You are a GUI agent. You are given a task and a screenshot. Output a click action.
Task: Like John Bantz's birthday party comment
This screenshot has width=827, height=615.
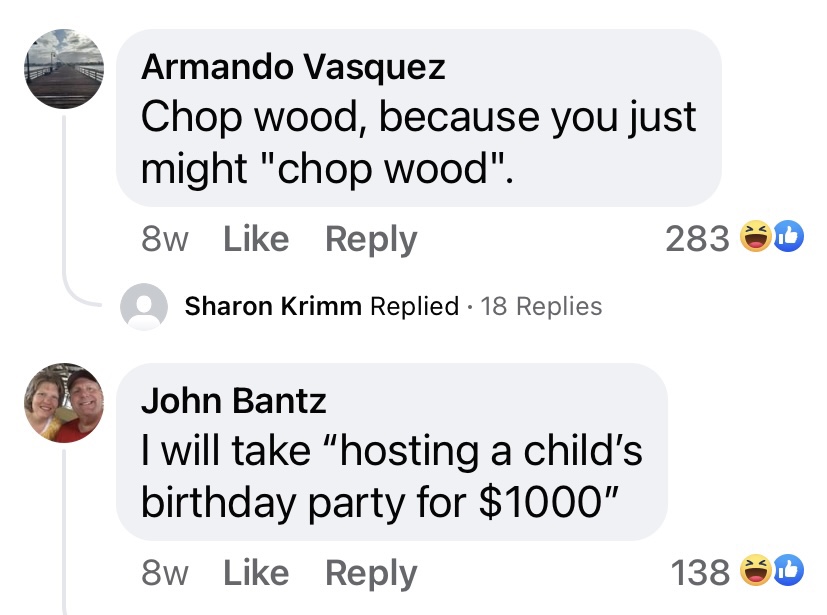pyautogui.click(x=256, y=573)
